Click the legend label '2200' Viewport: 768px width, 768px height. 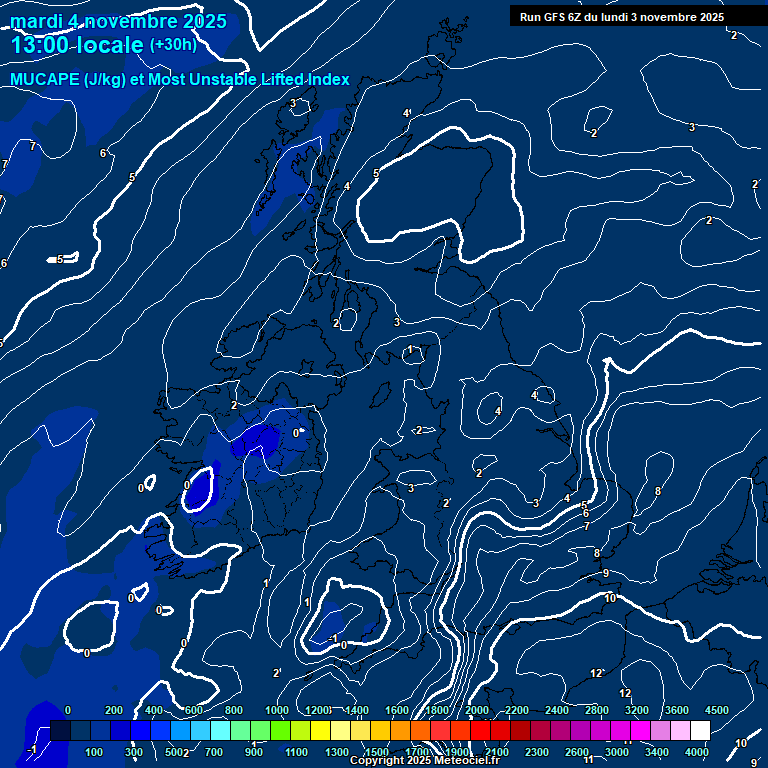click(x=517, y=710)
